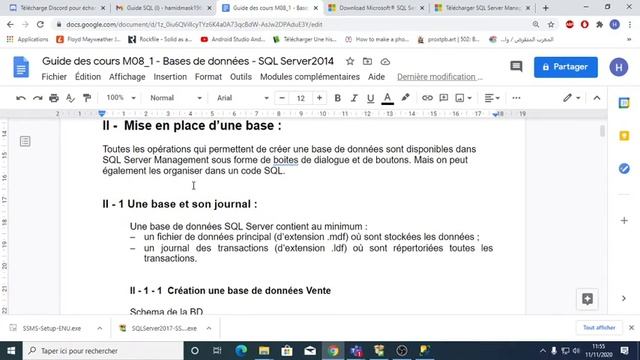Click the Explore button at bottom right
640x360 pixels.
coord(587,299)
